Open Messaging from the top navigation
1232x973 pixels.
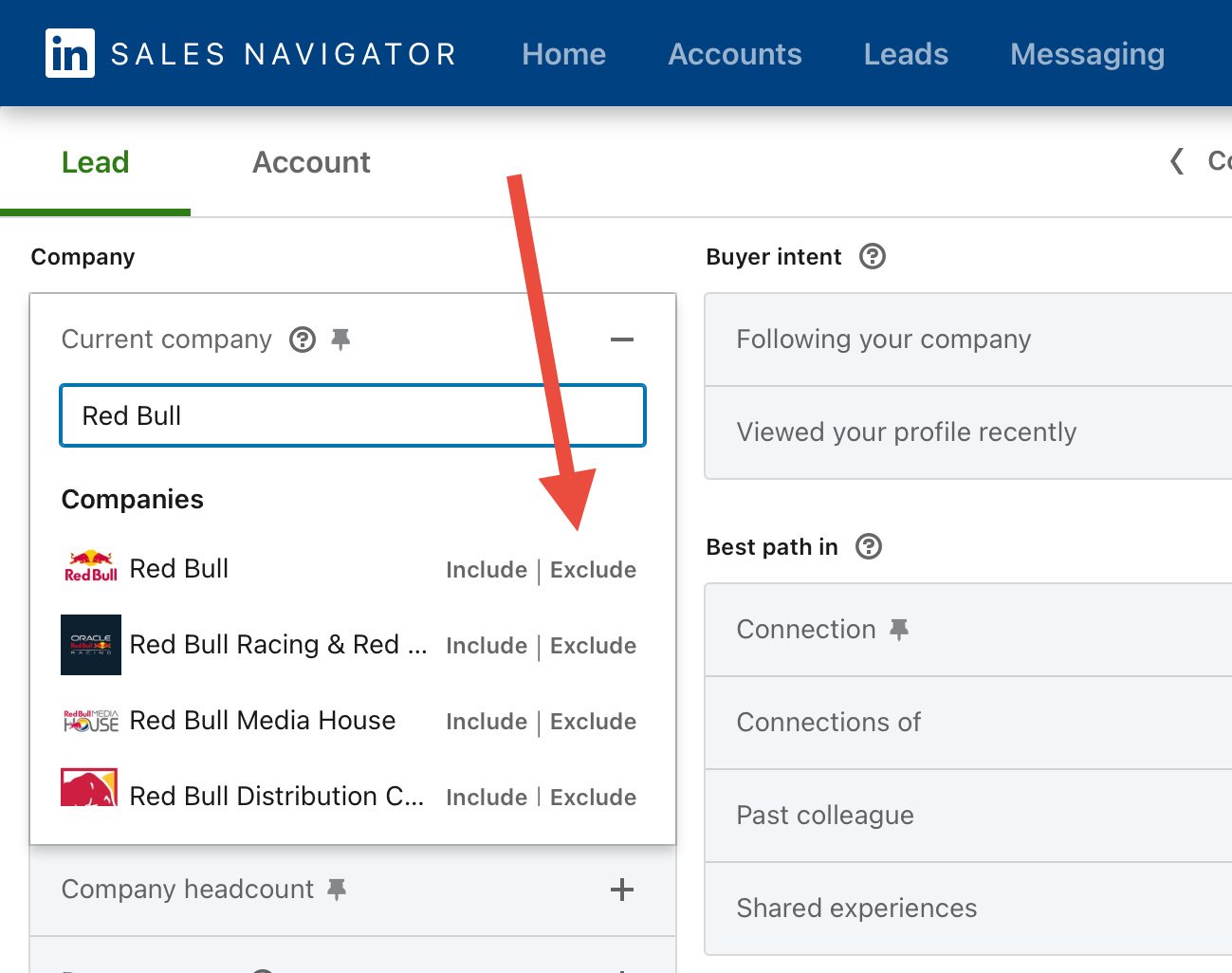pyautogui.click(x=1087, y=54)
